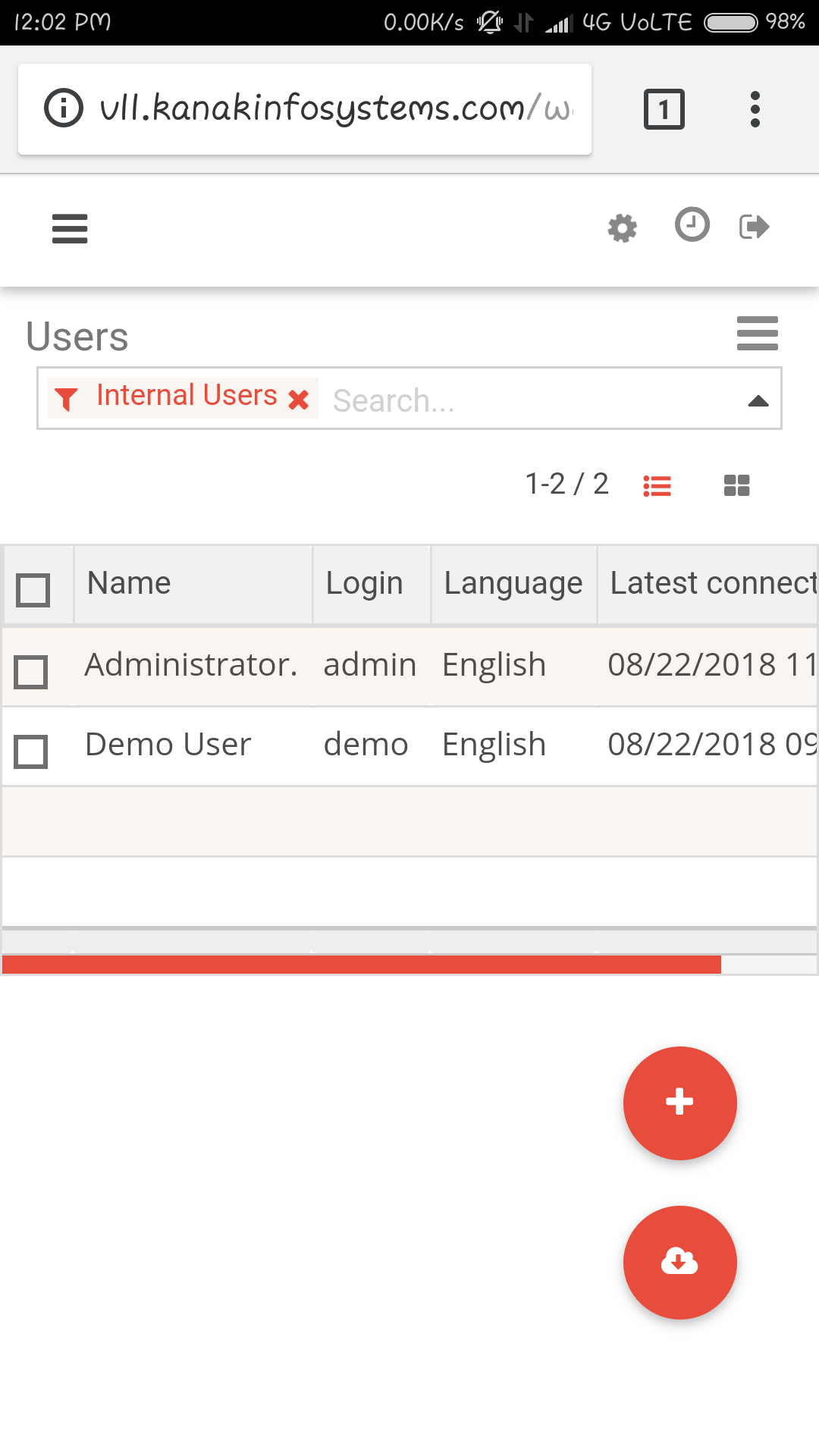Select the Demo User row checkbox

[x=31, y=752]
